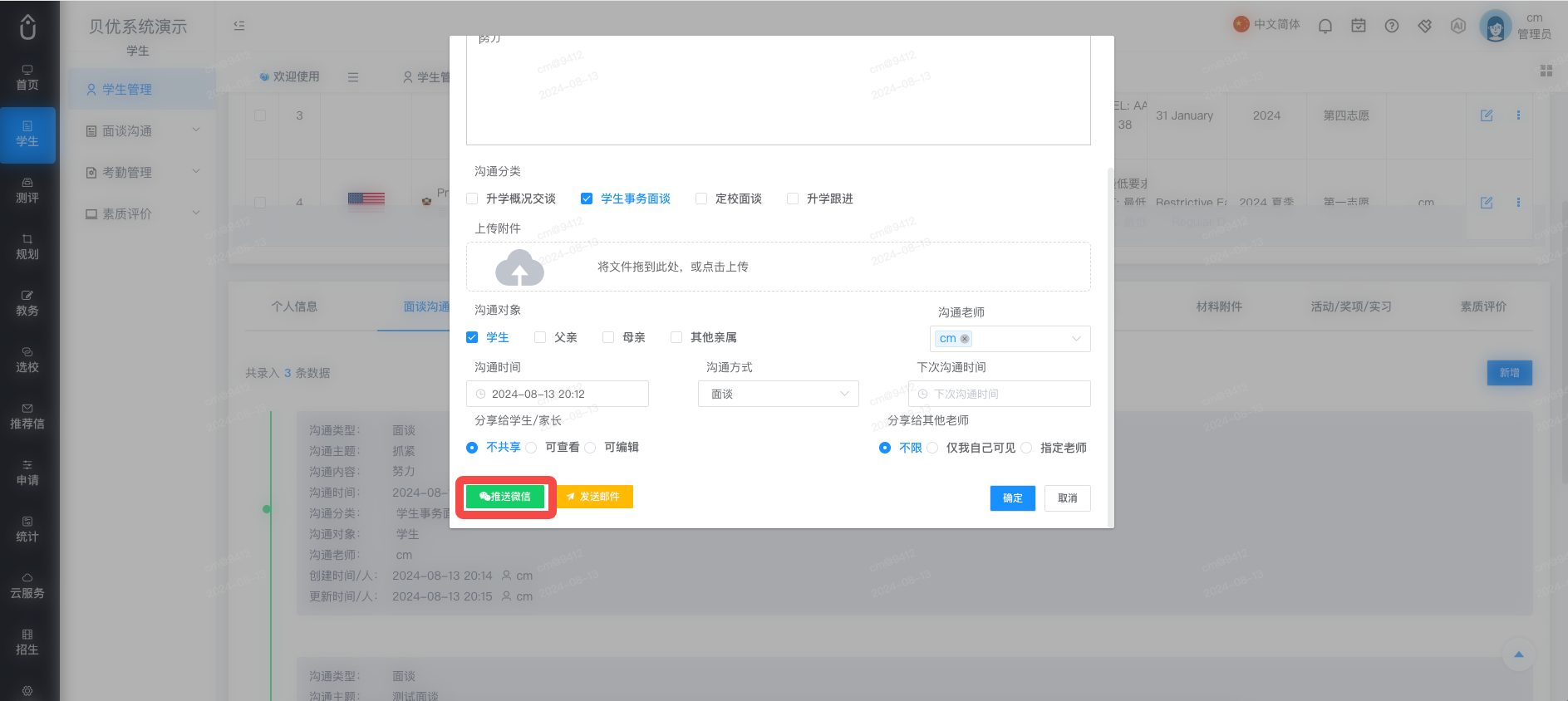The image size is (1568, 701).
Task: Open 统计 in the left sidebar
Action: tap(27, 530)
